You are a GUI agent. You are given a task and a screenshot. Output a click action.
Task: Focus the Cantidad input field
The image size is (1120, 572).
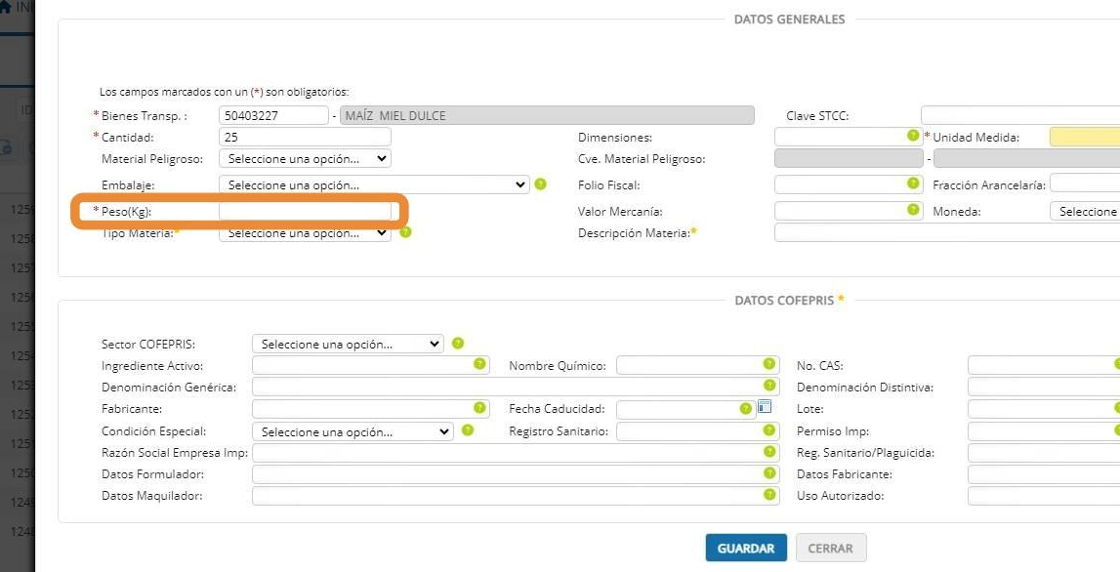(305, 137)
